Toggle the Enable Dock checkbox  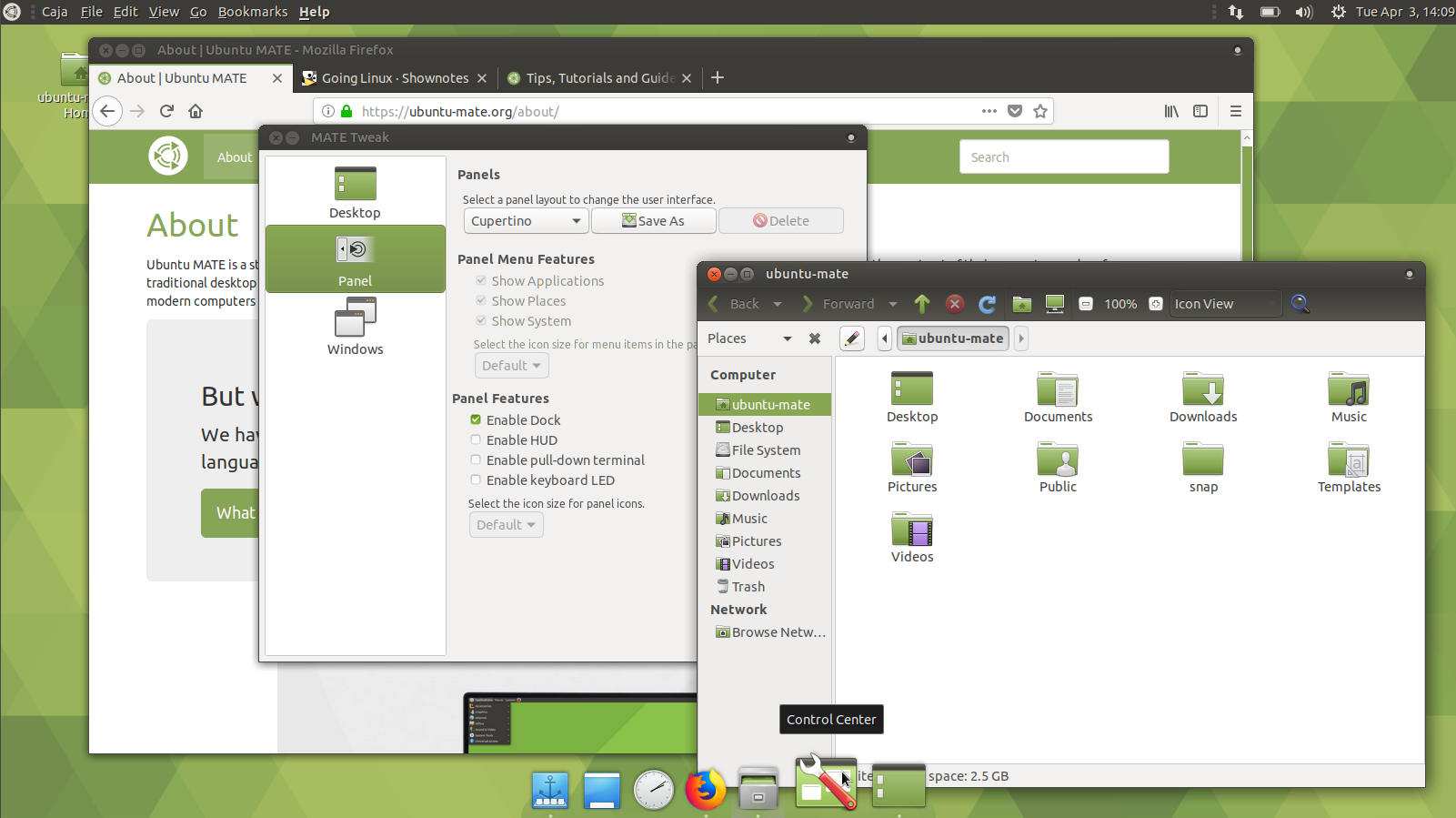(x=476, y=419)
